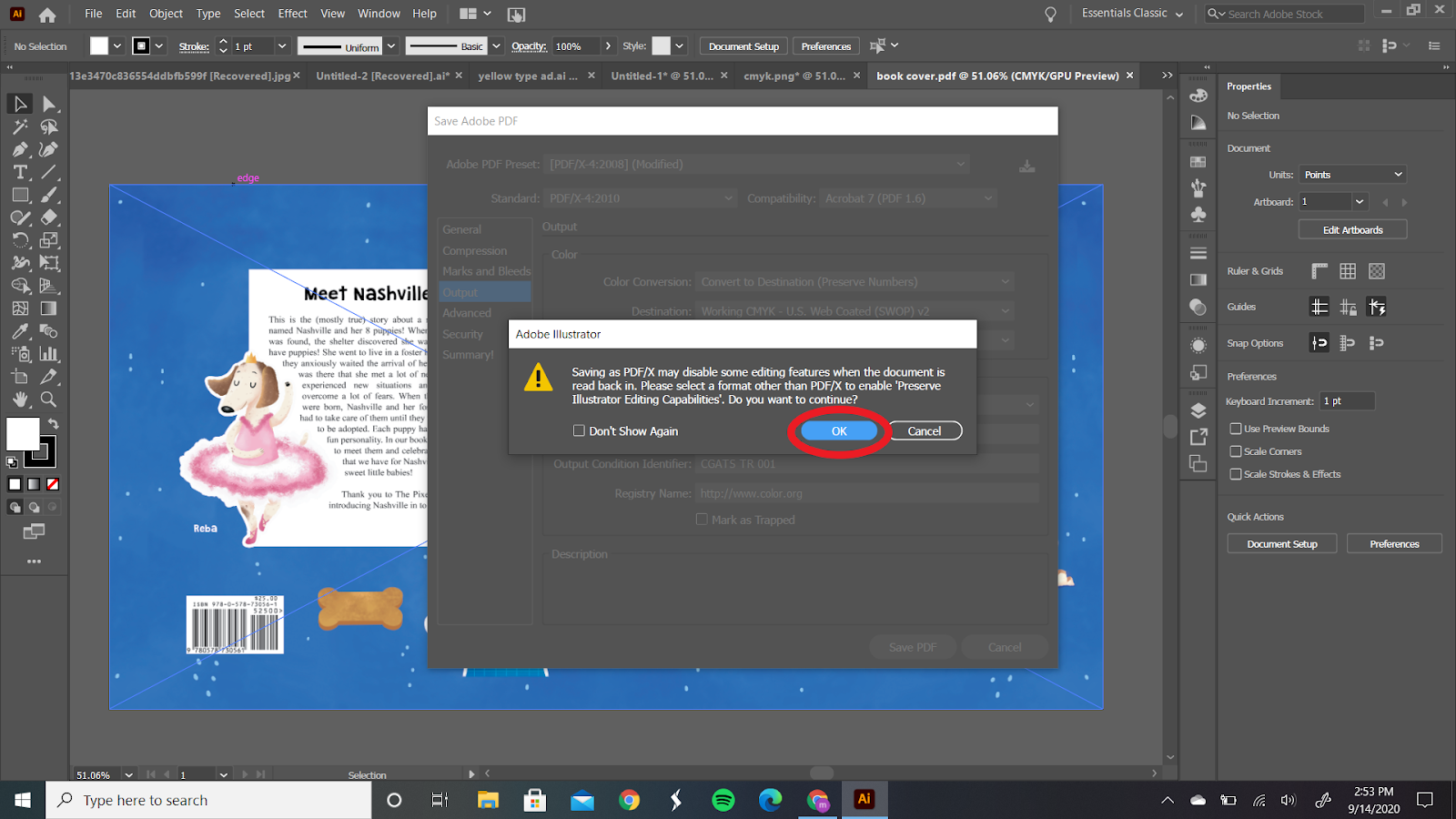Select the Direct Selection tool

click(x=49, y=104)
